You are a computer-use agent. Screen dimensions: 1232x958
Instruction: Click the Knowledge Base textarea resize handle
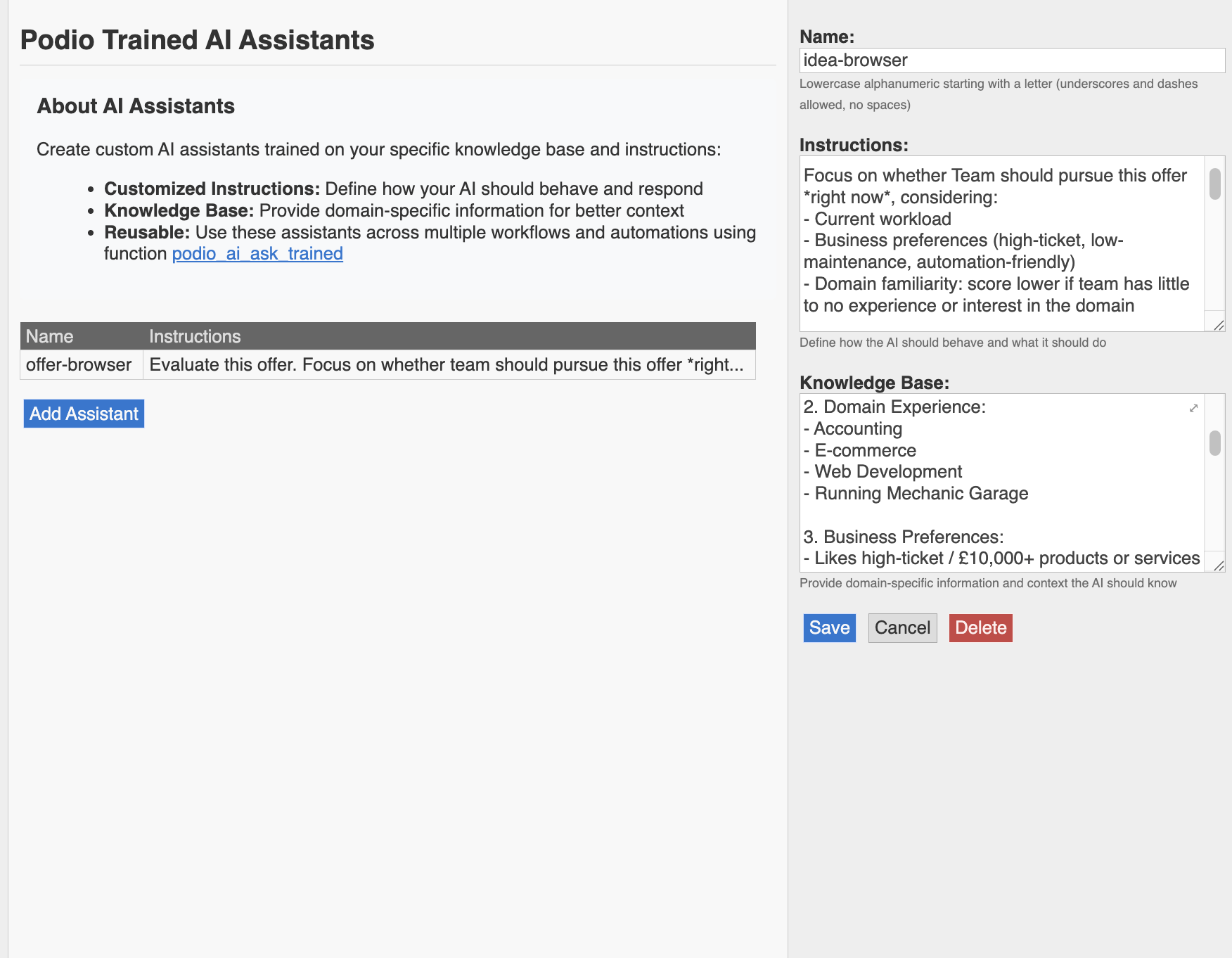click(x=1219, y=566)
